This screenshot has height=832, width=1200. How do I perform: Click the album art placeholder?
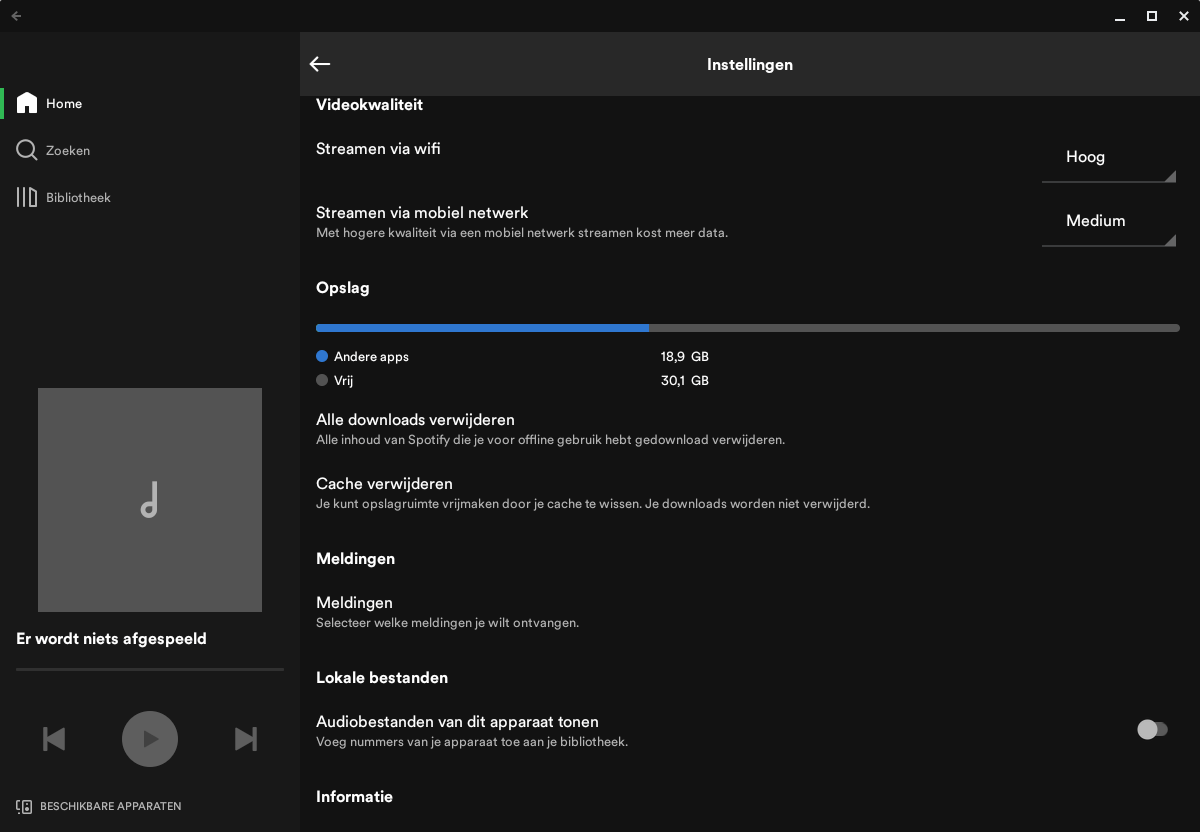[x=150, y=500]
